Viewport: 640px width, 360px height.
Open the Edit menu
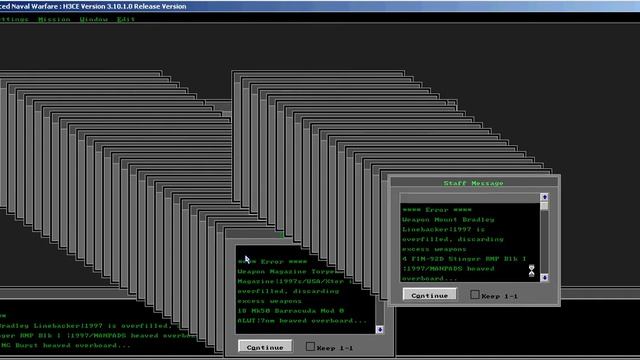pos(126,19)
